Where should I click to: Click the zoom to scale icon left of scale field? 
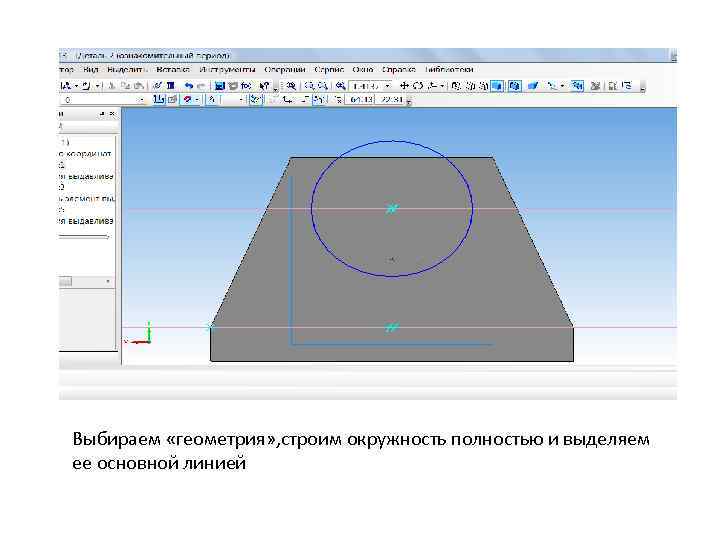click(340, 86)
